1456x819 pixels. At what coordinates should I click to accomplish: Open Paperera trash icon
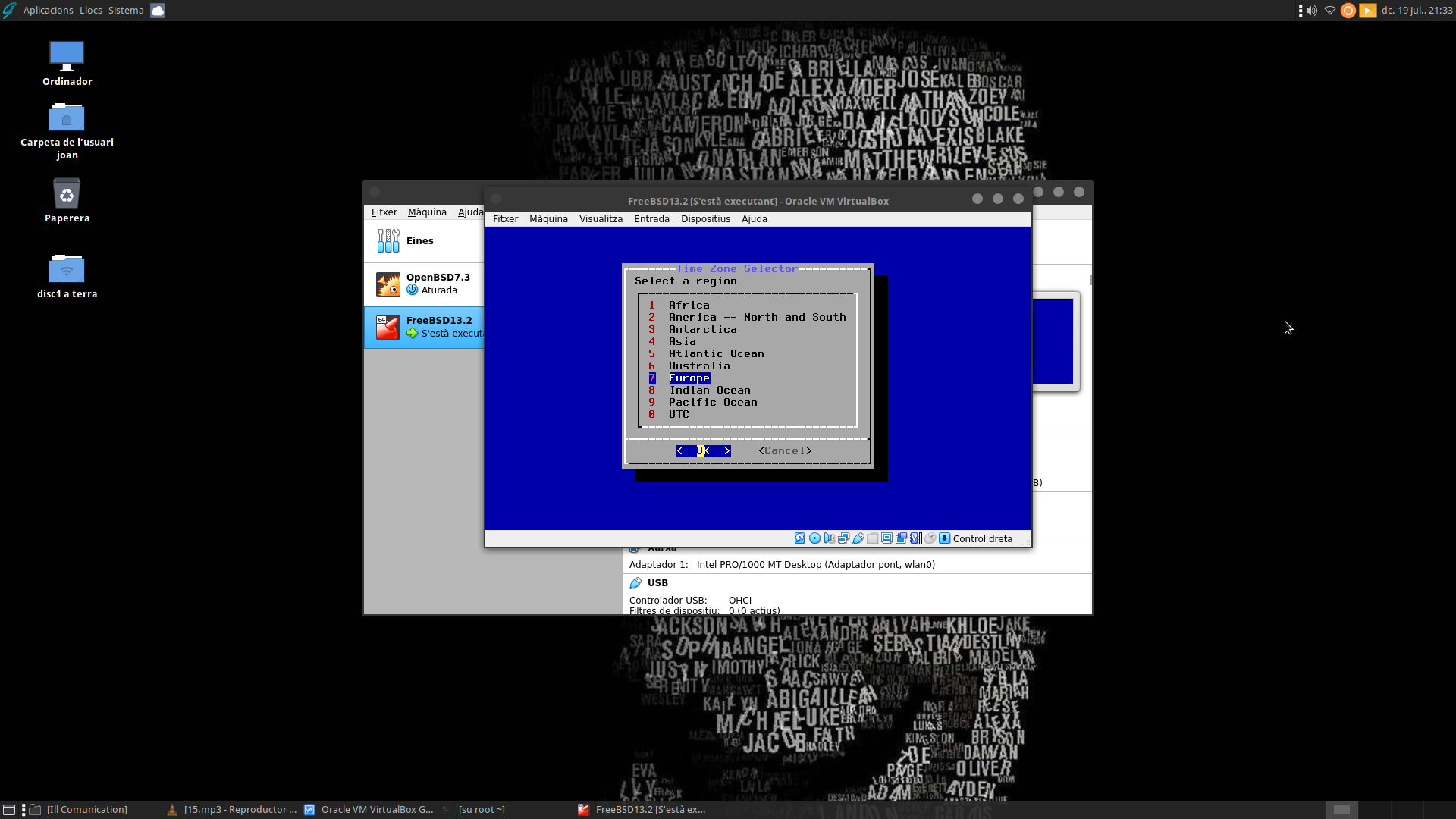click(67, 200)
